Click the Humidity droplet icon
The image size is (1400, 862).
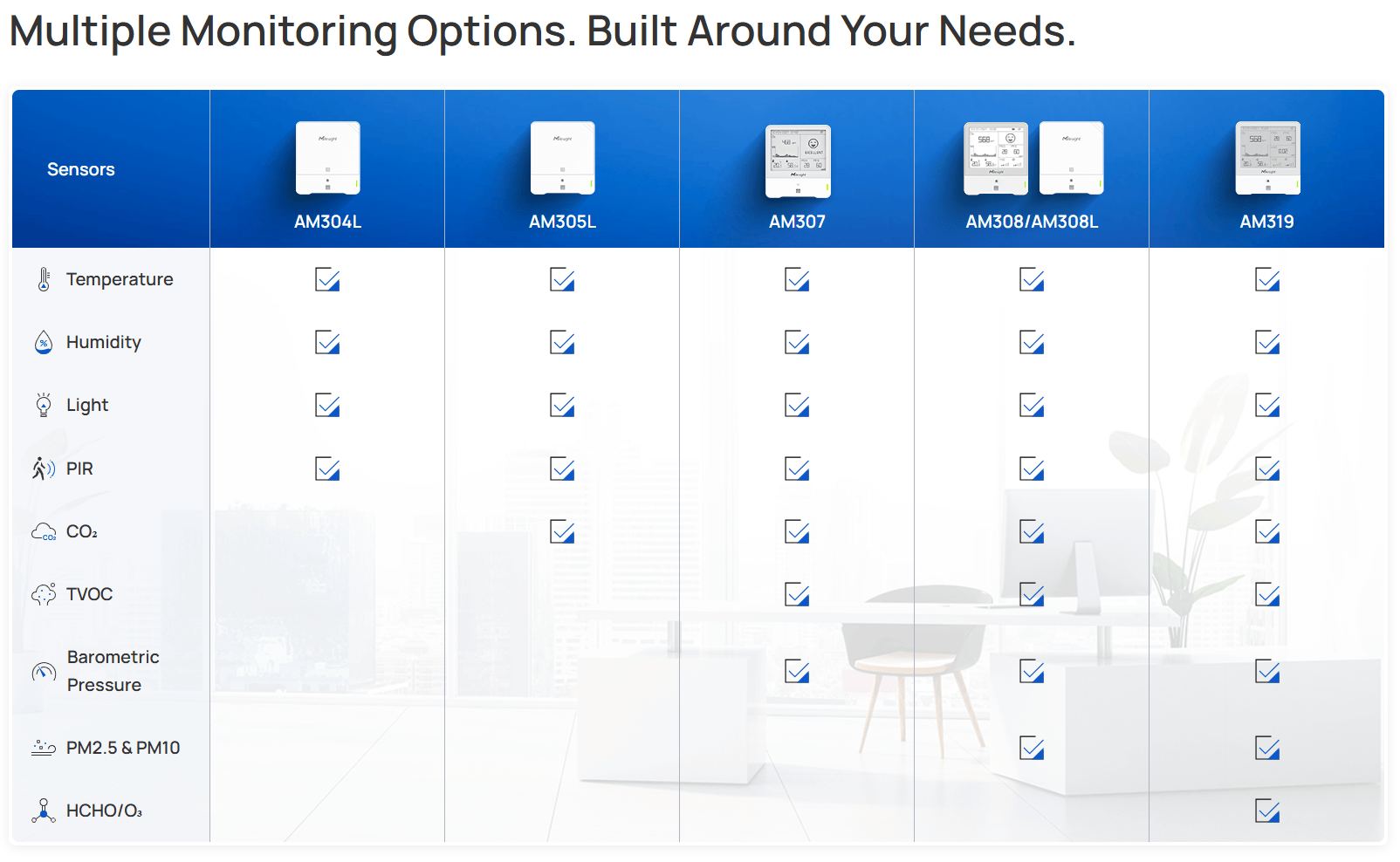44,343
